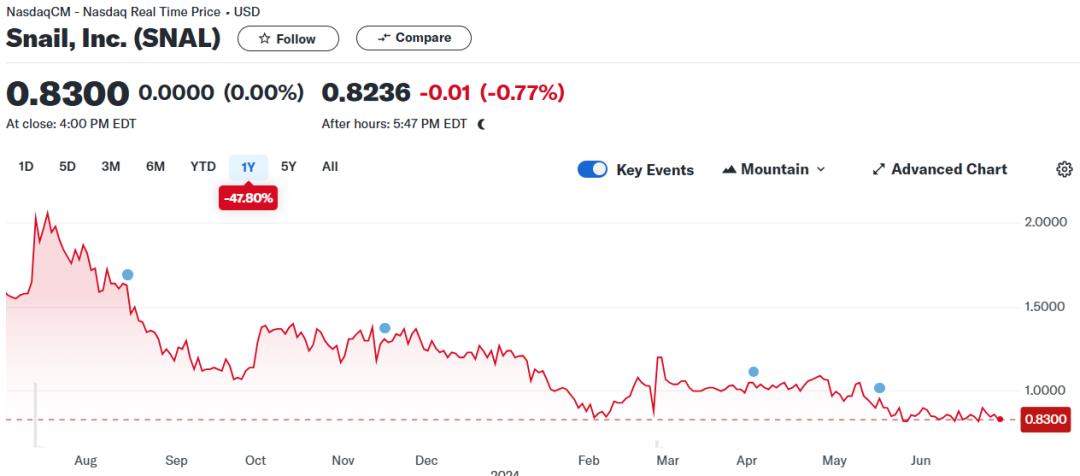1080x476 pixels.
Task: Choose the 5Y time range
Action: (288, 167)
